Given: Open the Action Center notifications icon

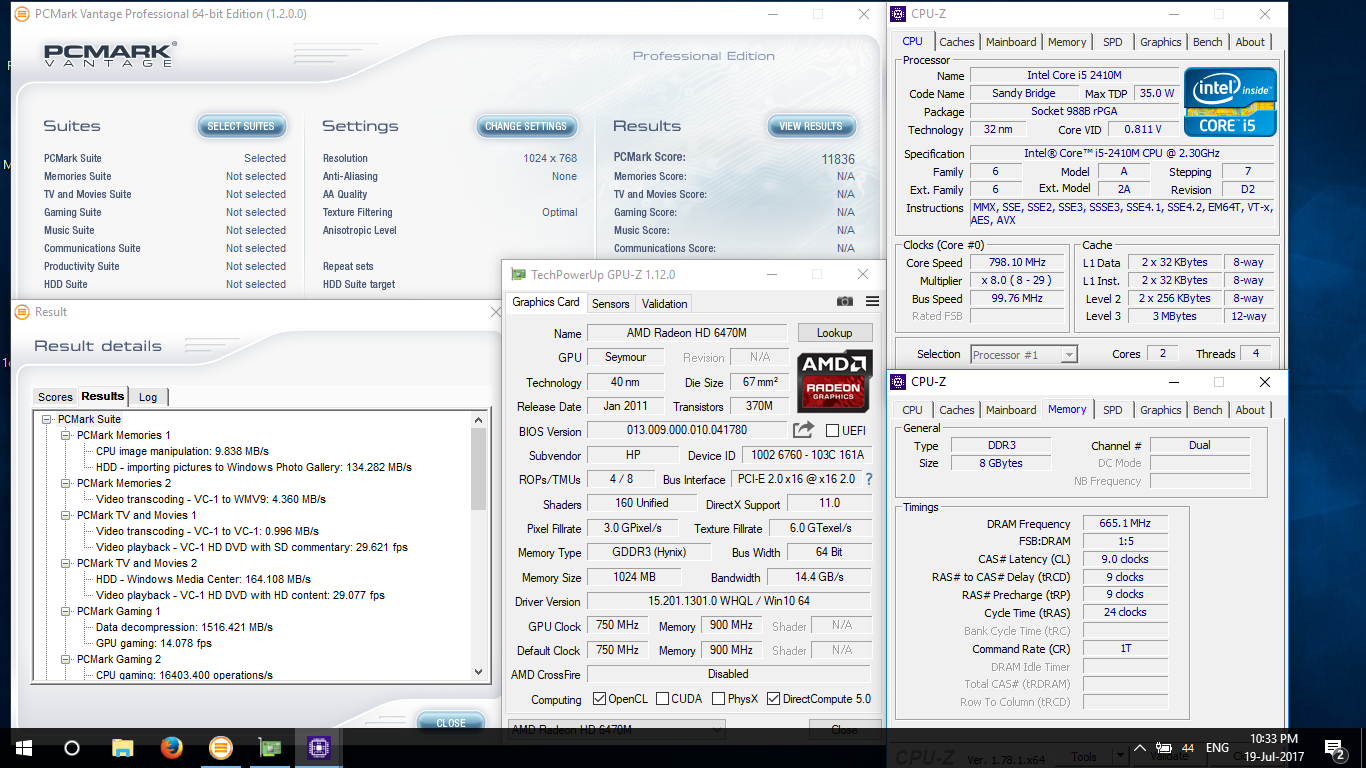Looking at the screenshot, I should (1334, 747).
